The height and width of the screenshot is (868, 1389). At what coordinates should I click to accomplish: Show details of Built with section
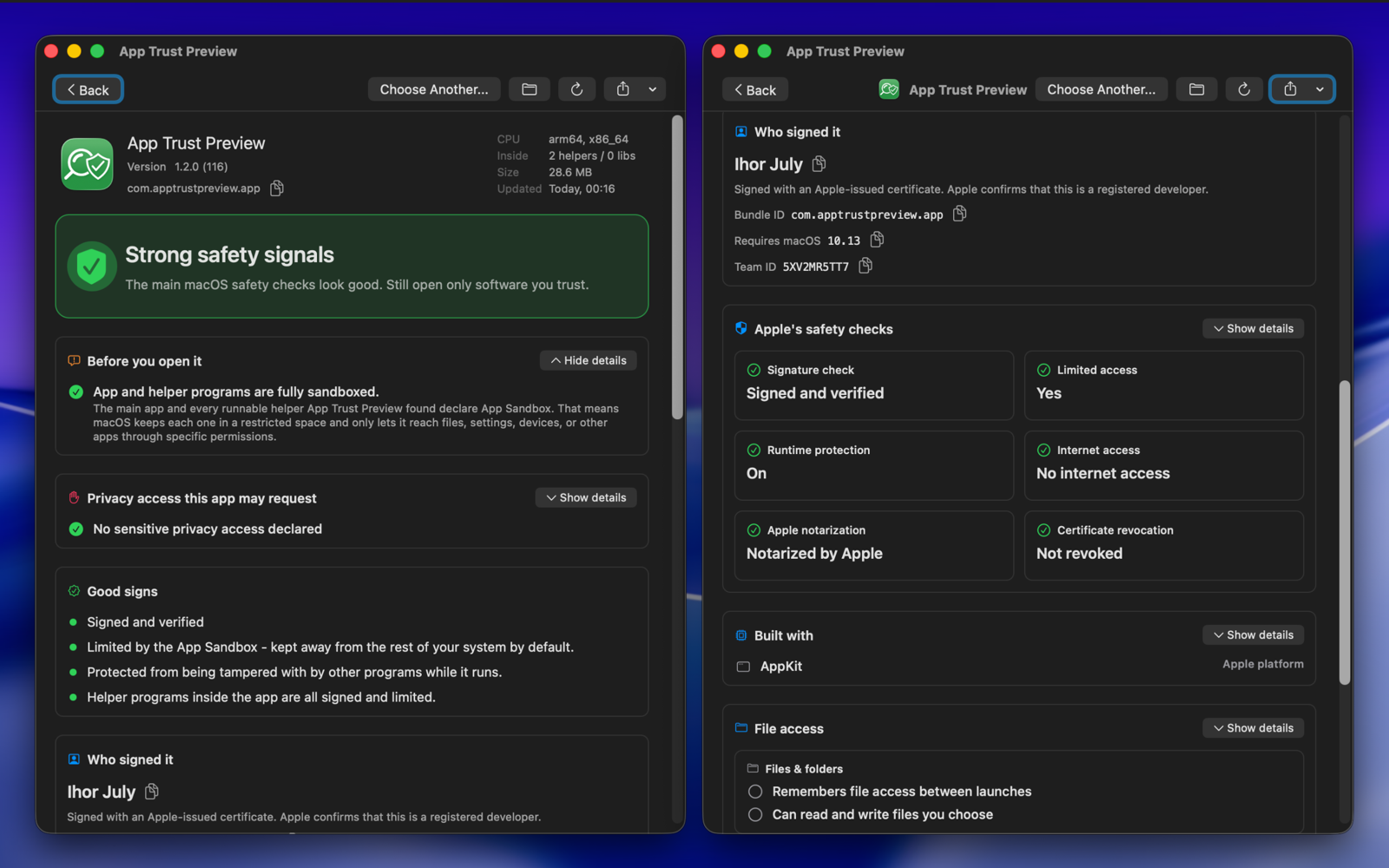click(1253, 635)
